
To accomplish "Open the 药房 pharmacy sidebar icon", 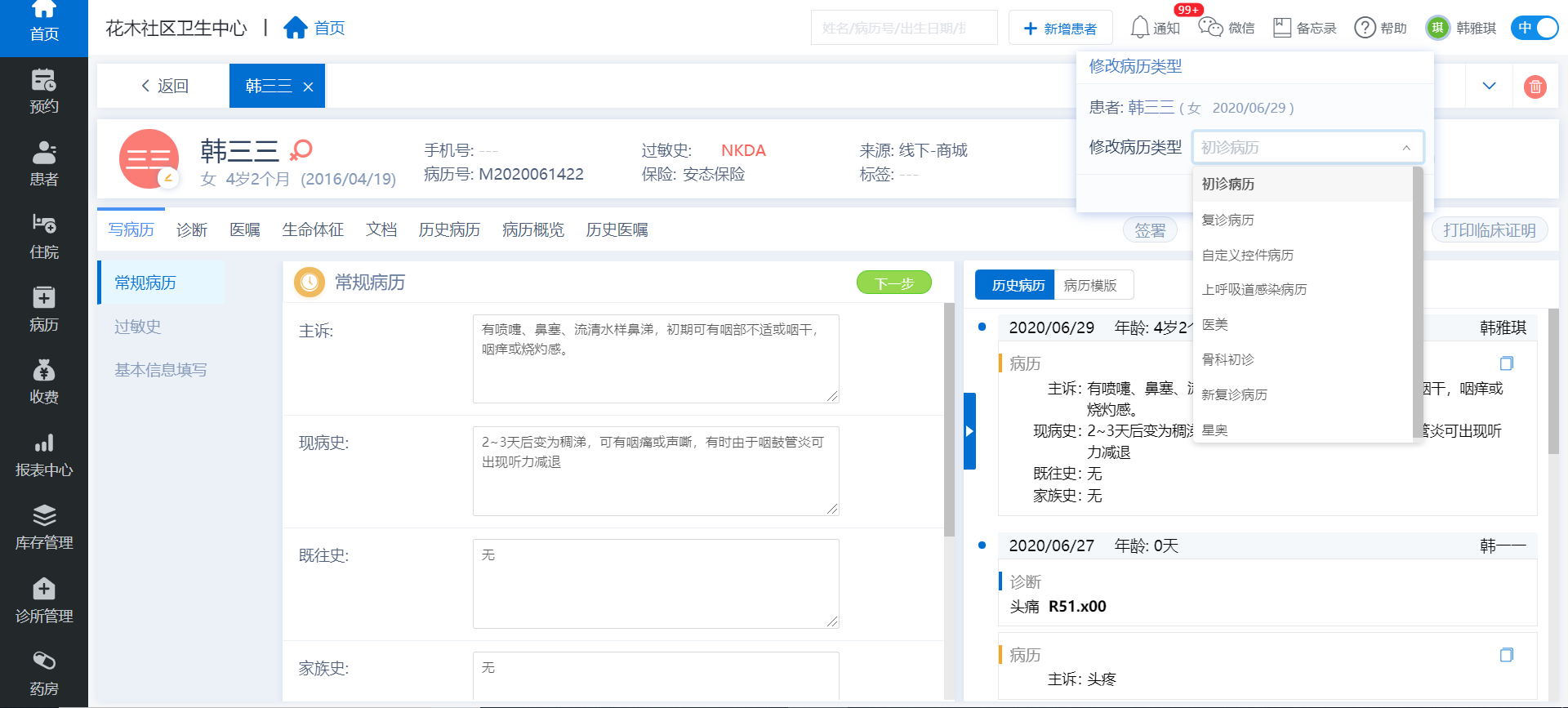I will pyautogui.click(x=44, y=661).
